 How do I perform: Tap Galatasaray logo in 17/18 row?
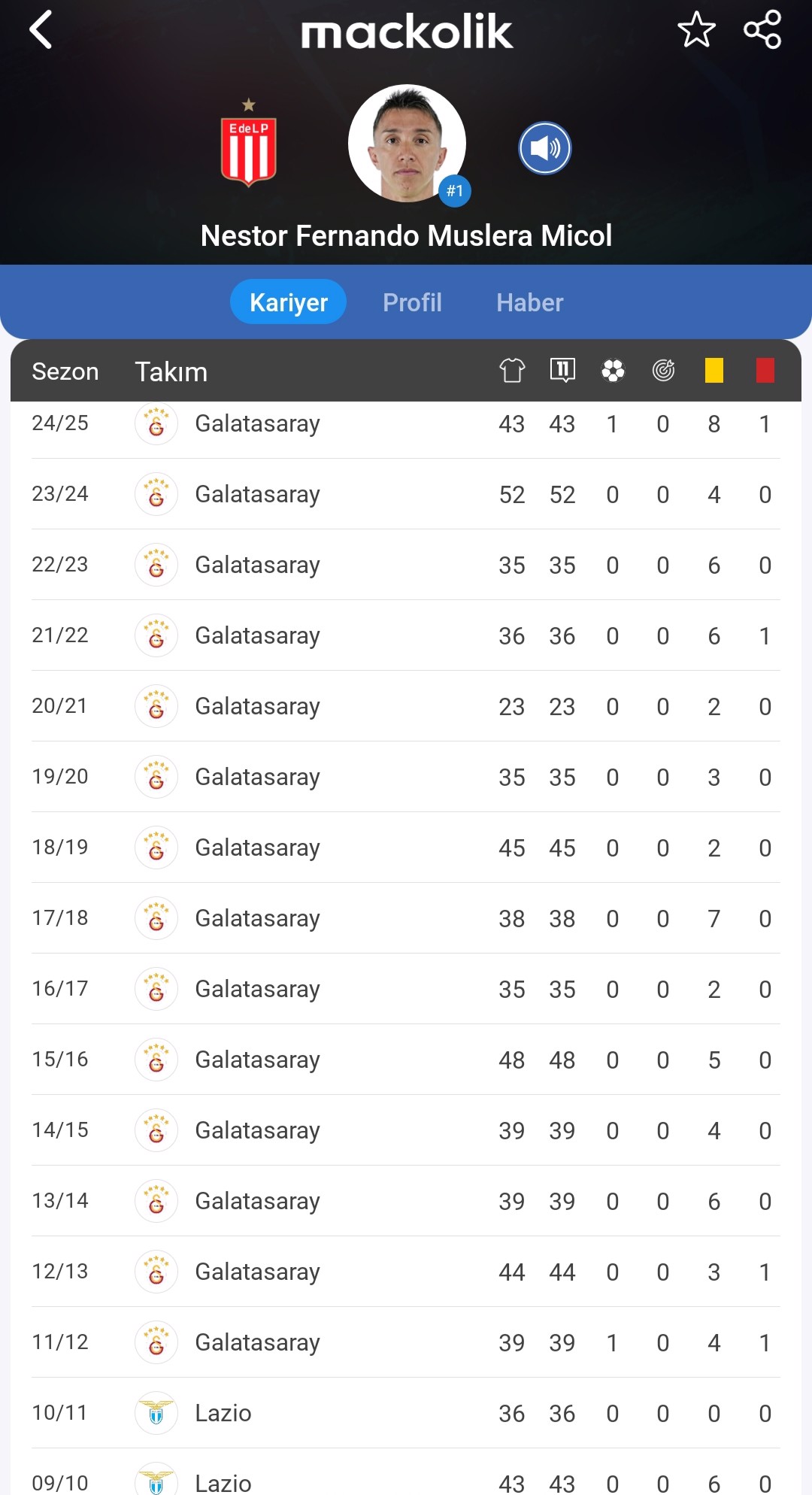pos(156,918)
